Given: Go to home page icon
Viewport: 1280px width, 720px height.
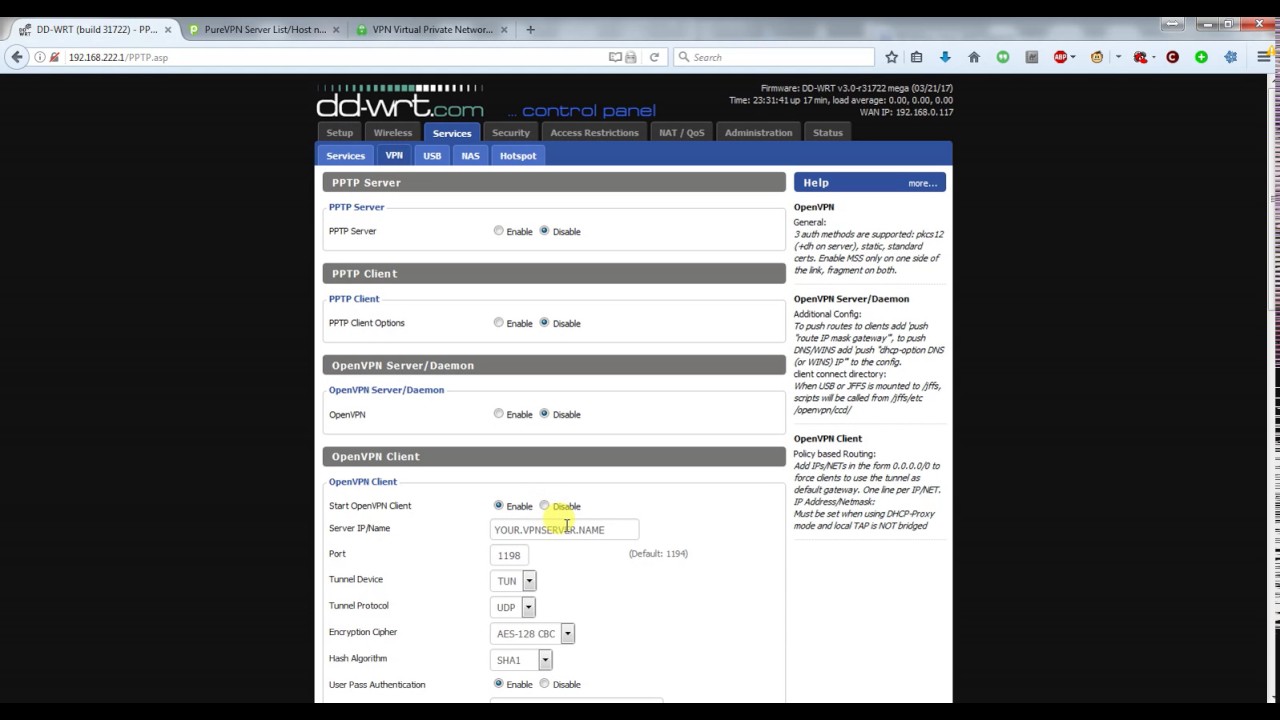Looking at the screenshot, I should click(974, 57).
